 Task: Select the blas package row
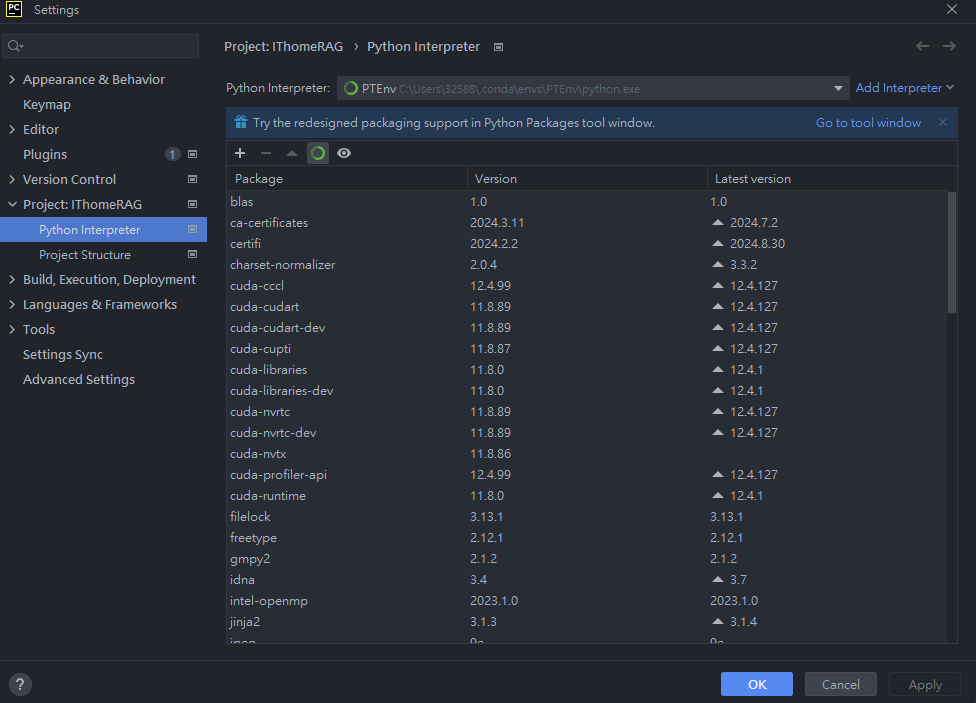point(586,202)
